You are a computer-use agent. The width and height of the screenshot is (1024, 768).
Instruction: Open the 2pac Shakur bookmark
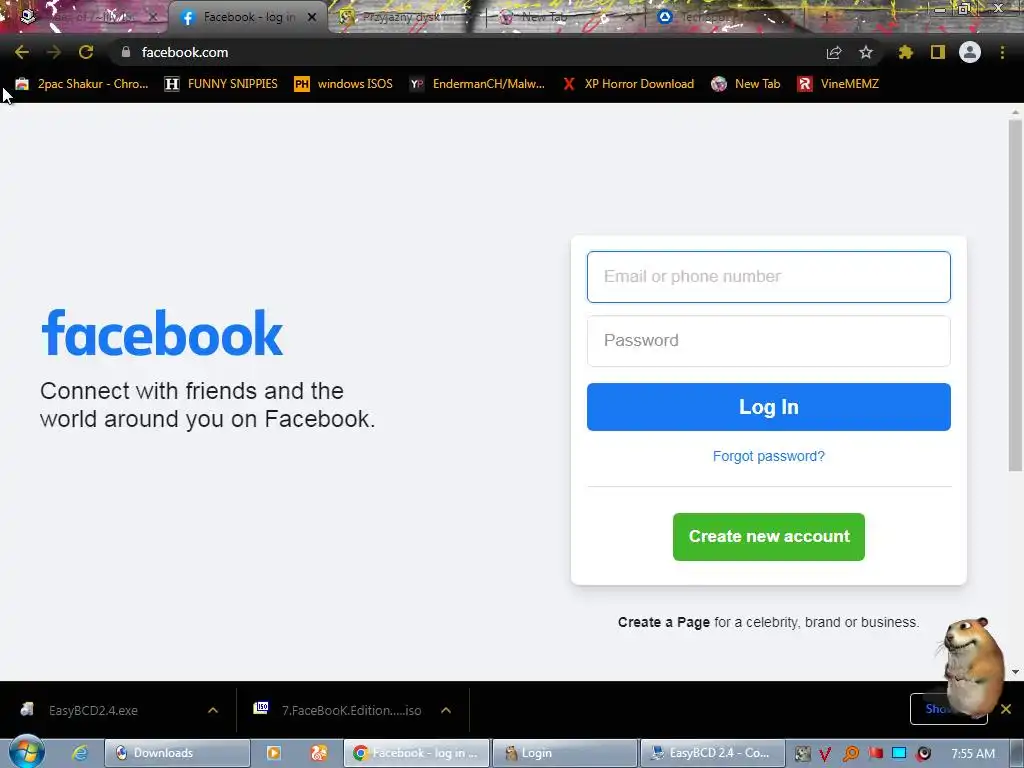[x=82, y=84]
